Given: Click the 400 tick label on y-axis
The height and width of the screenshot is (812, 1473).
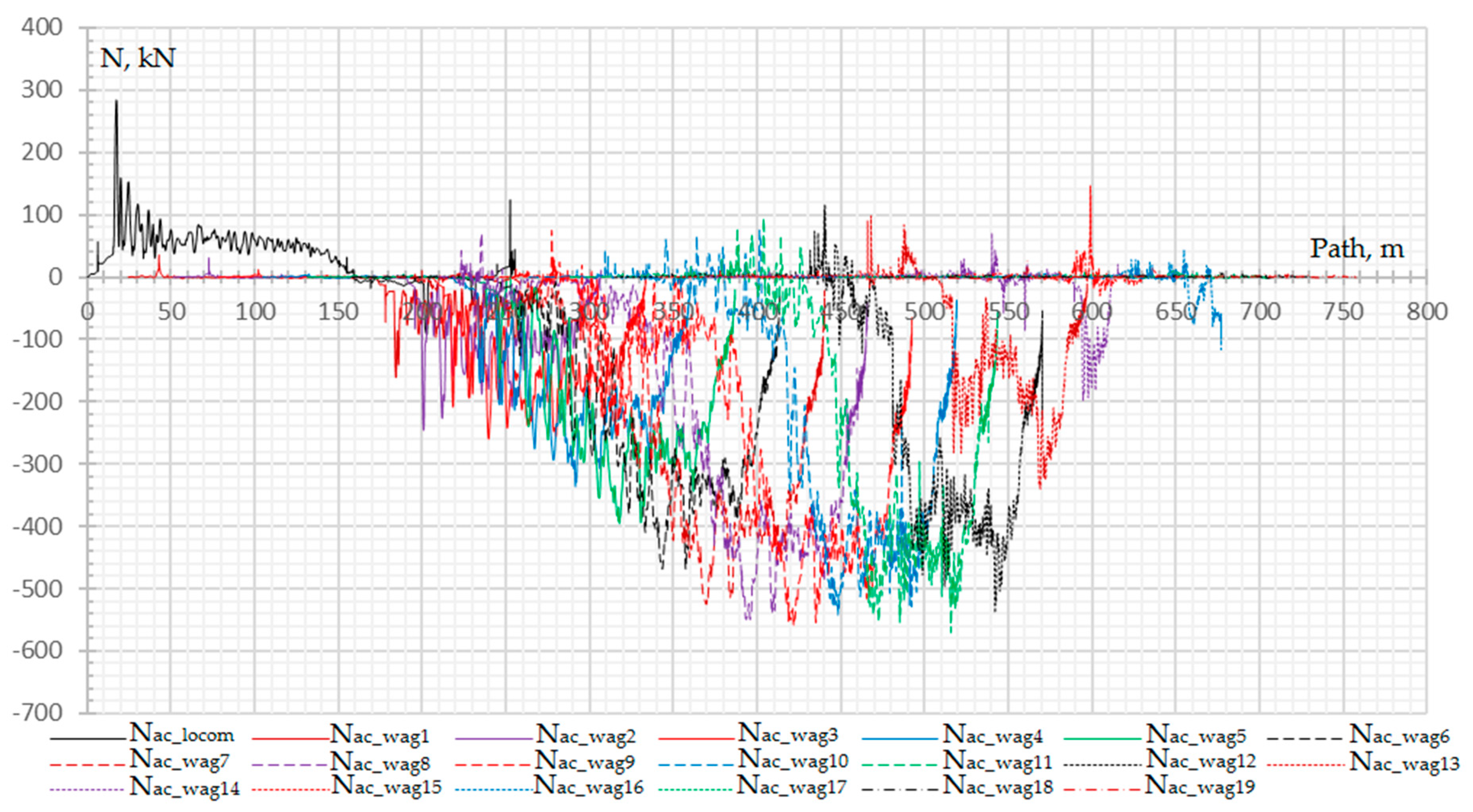Looking at the screenshot, I should coord(42,27).
